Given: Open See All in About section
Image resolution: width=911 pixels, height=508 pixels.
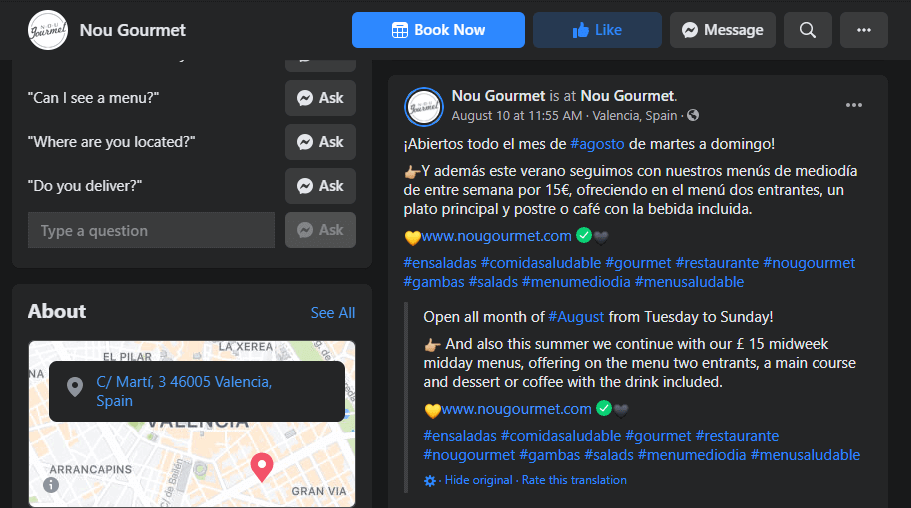Looking at the screenshot, I should click(332, 313).
